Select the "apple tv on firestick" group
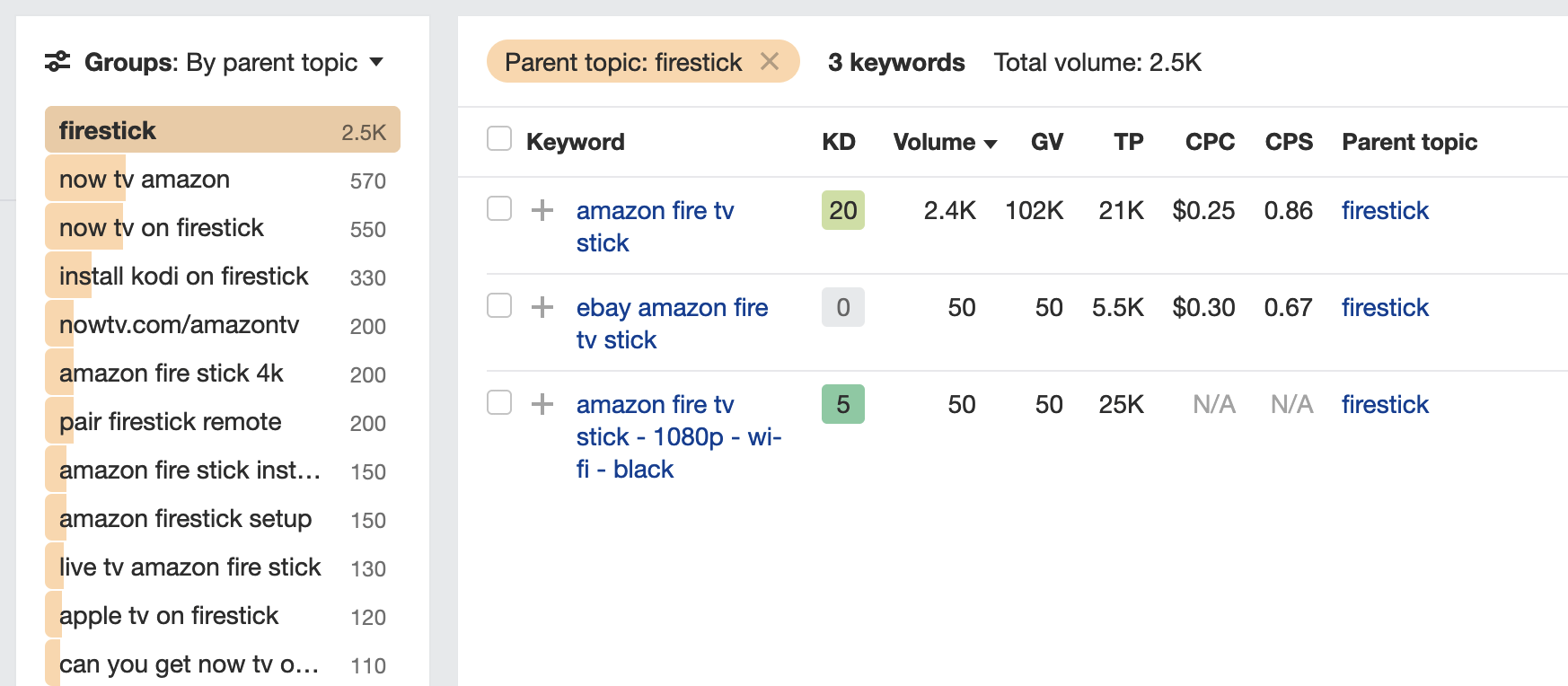This screenshot has width=1568, height=686. 168,615
